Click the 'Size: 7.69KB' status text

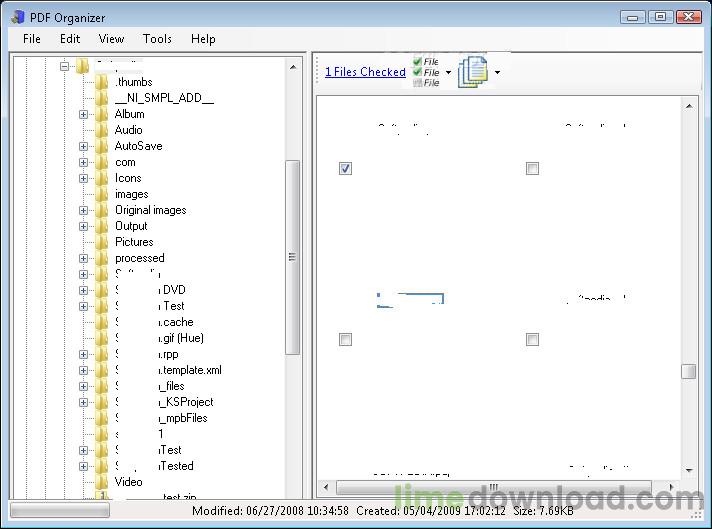[x=544, y=511]
